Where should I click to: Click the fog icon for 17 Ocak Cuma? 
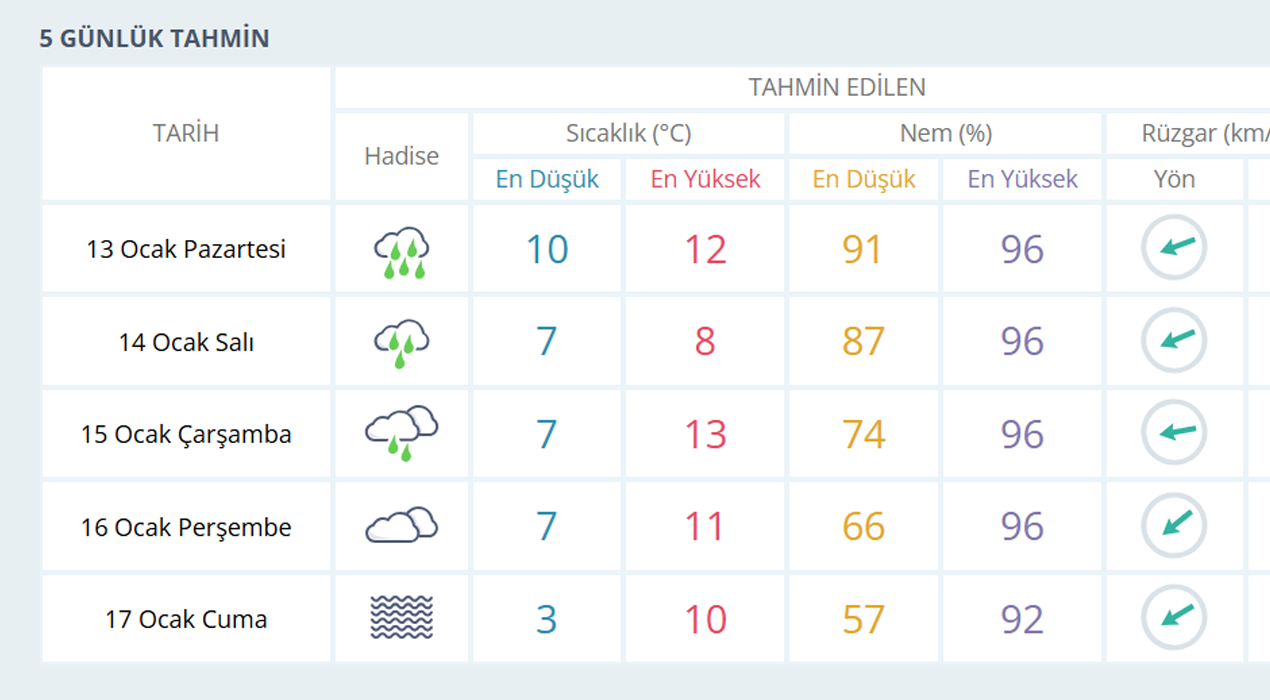[x=401, y=619]
